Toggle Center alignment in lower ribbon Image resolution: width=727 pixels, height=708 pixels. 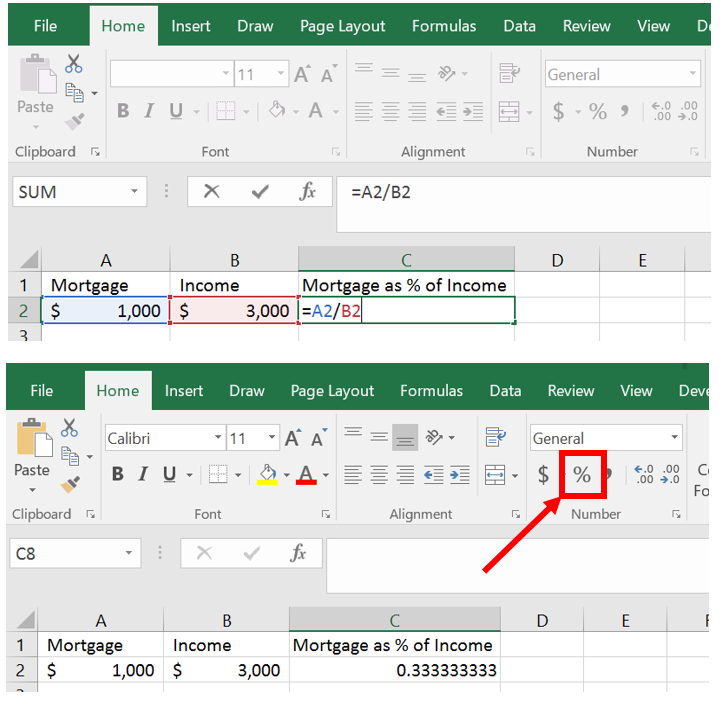379,475
